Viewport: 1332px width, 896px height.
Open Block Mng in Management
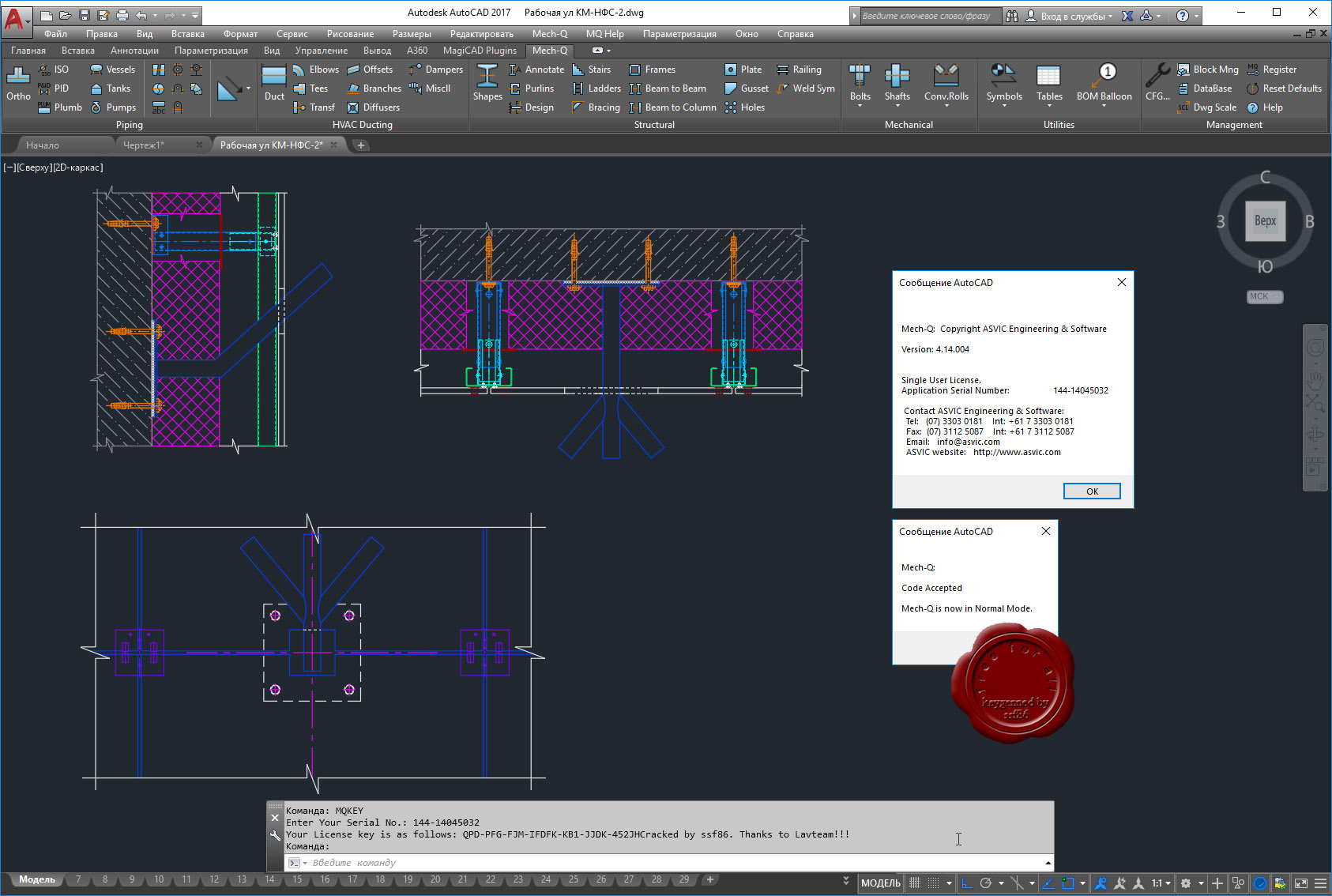(1207, 70)
